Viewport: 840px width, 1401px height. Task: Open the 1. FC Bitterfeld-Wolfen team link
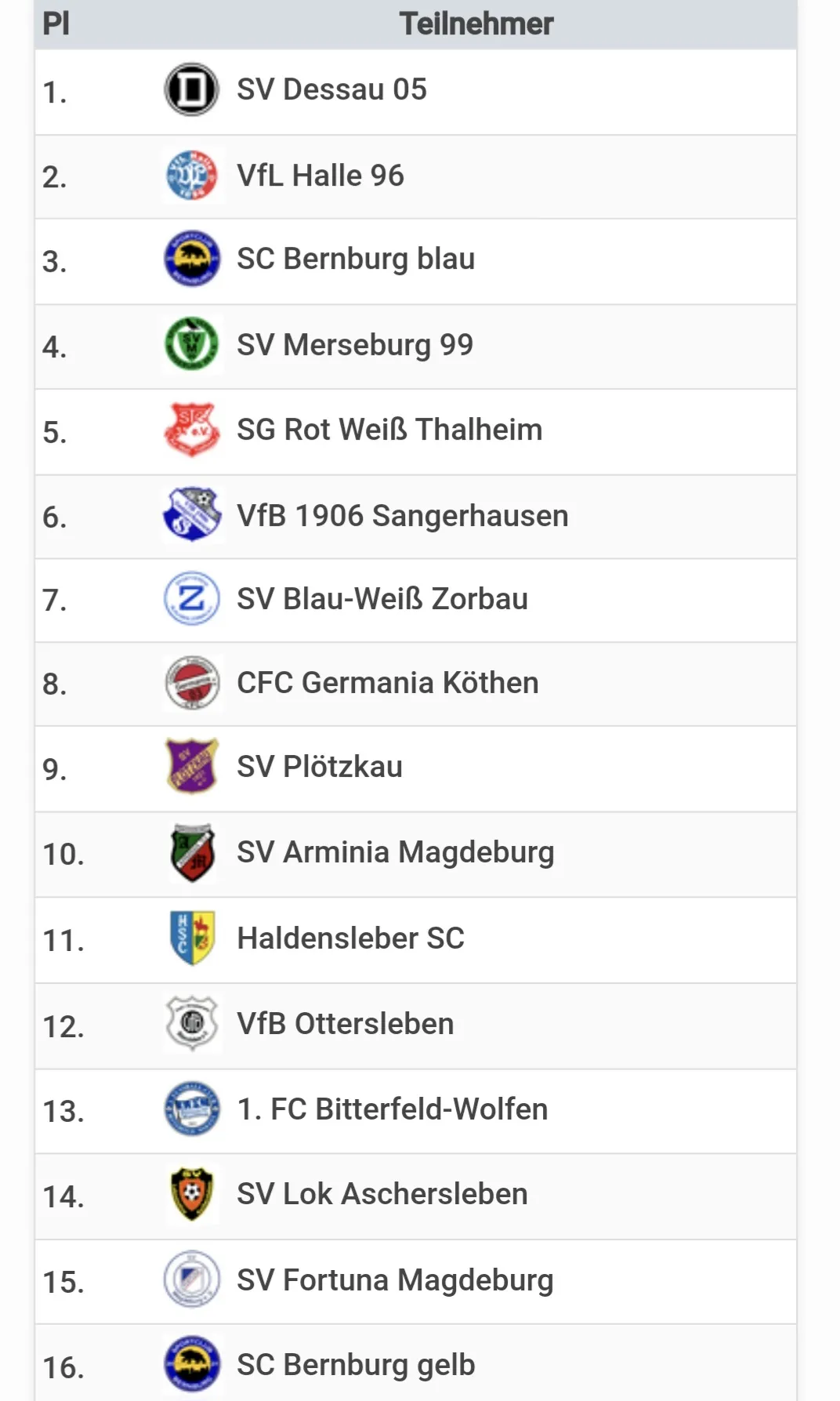393,1109
